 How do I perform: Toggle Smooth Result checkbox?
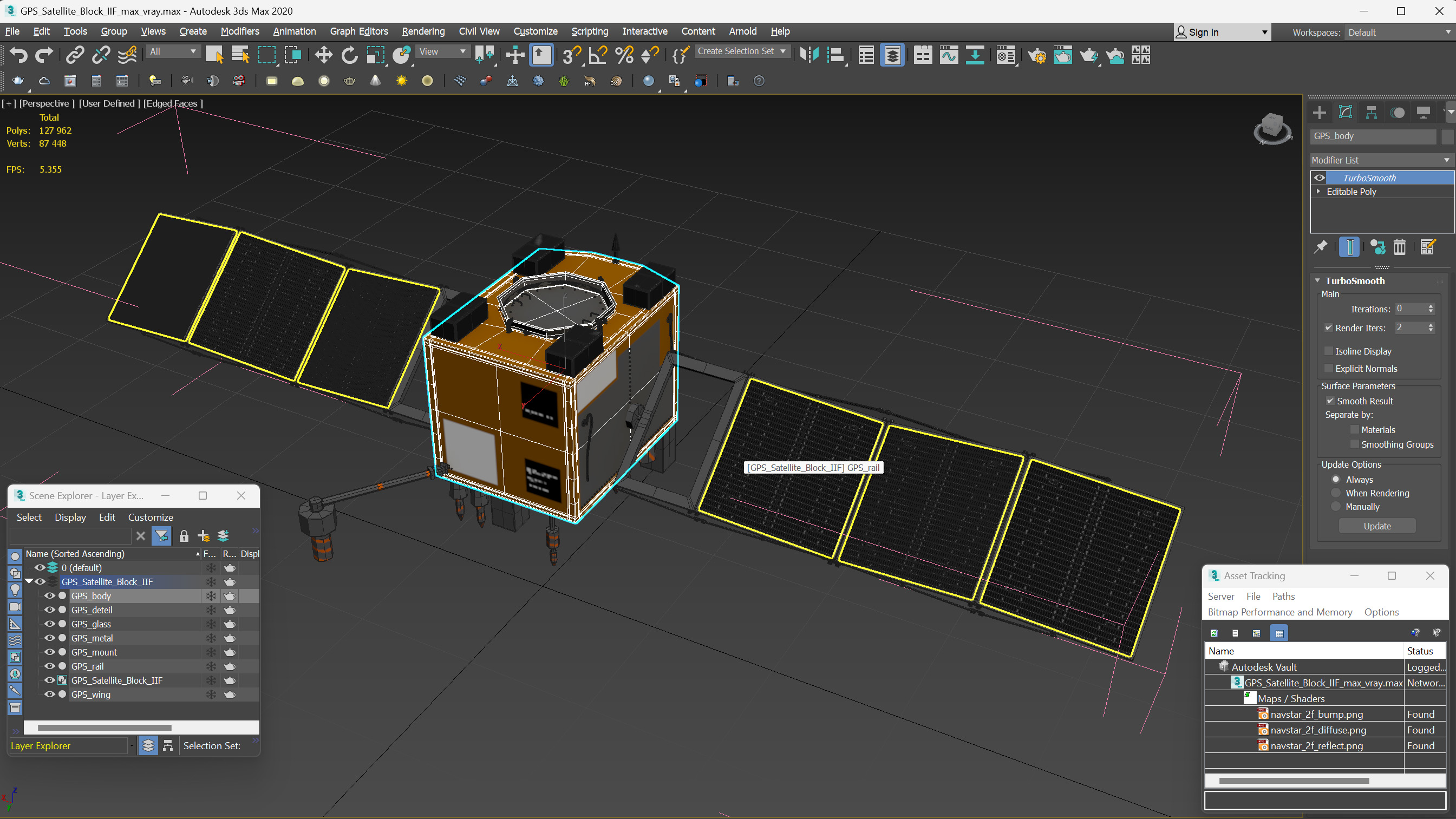click(x=1330, y=401)
